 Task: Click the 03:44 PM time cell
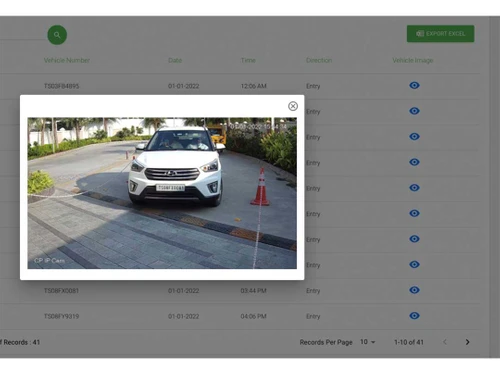tap(253, 291)
